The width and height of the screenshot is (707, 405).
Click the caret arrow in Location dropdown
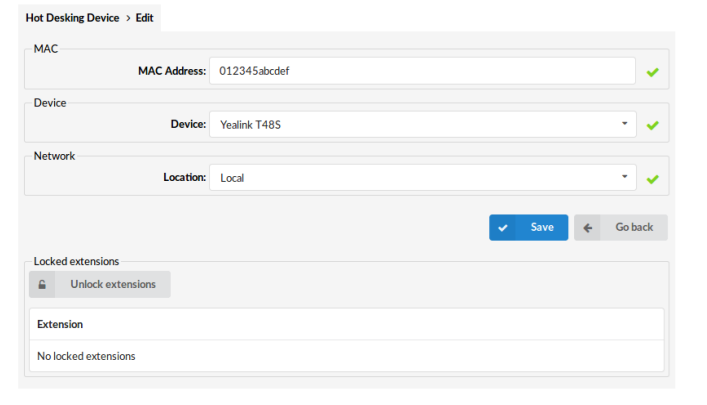(x=624, y=177)
